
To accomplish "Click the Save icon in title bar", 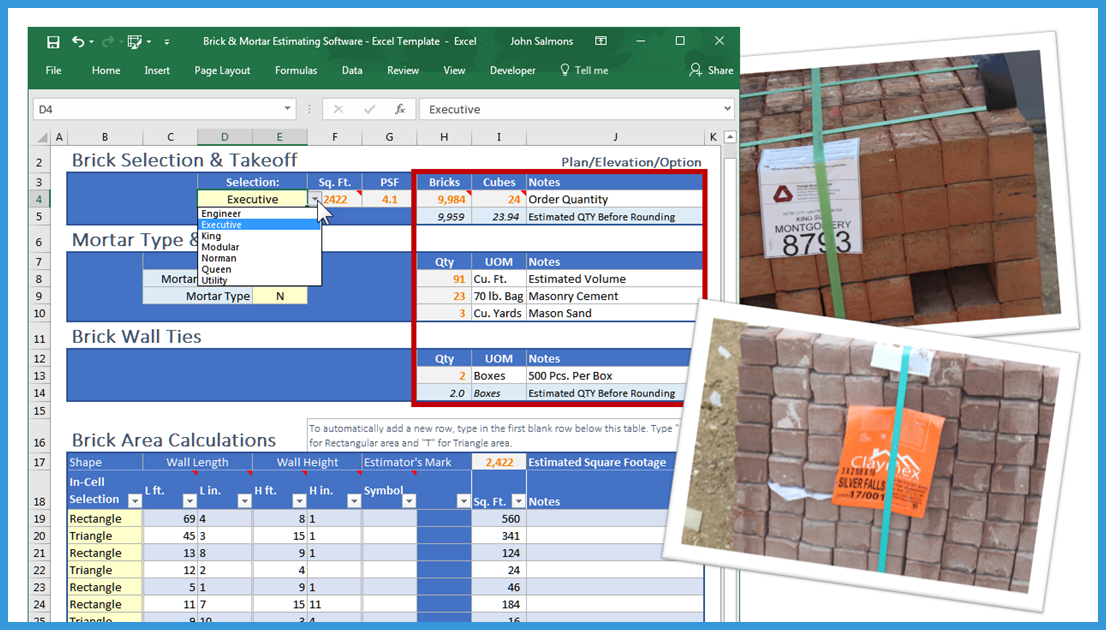I will [x=53, y=42].
